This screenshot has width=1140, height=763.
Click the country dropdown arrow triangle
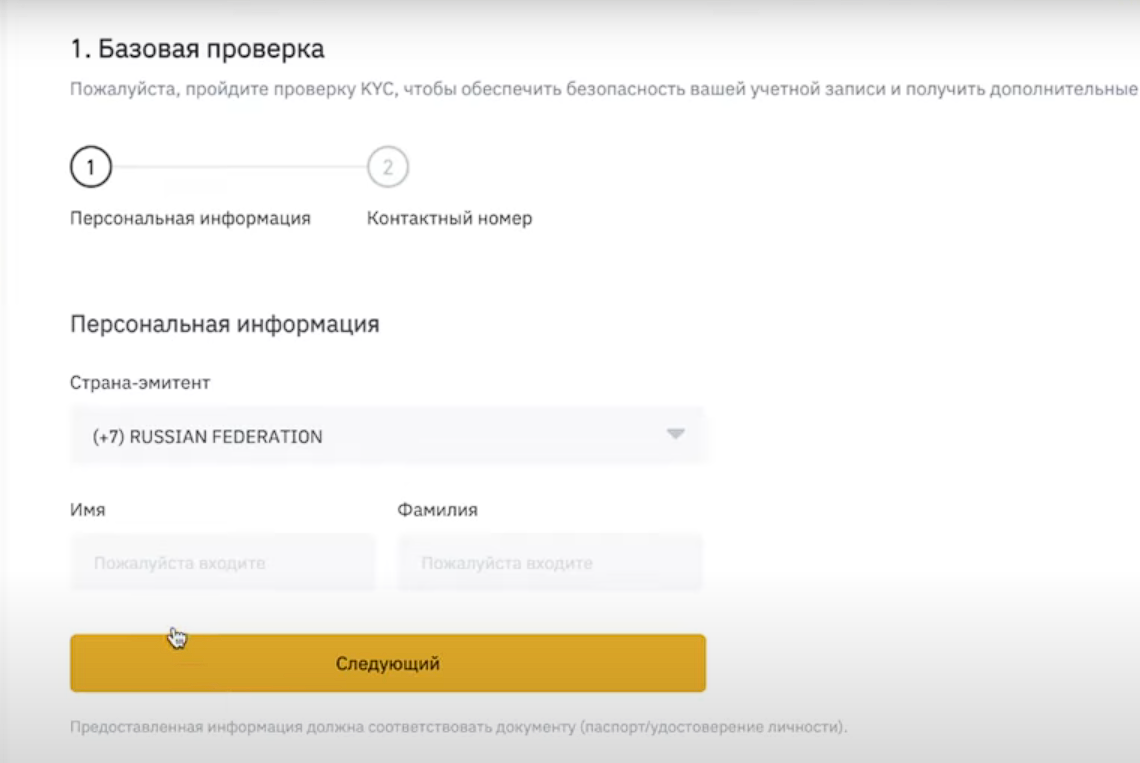tap(676, 435)
